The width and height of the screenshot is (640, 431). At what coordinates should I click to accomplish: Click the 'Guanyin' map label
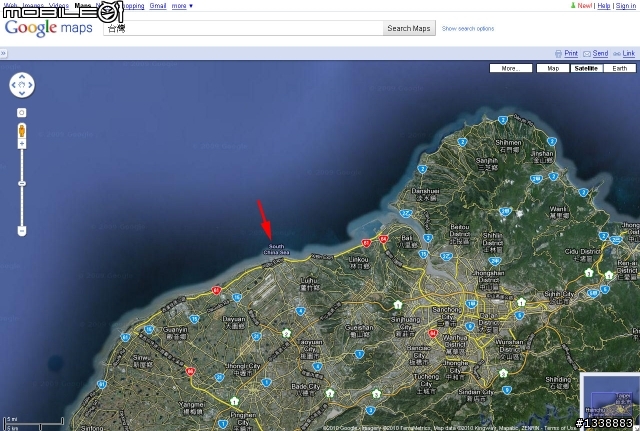point(175,333)
